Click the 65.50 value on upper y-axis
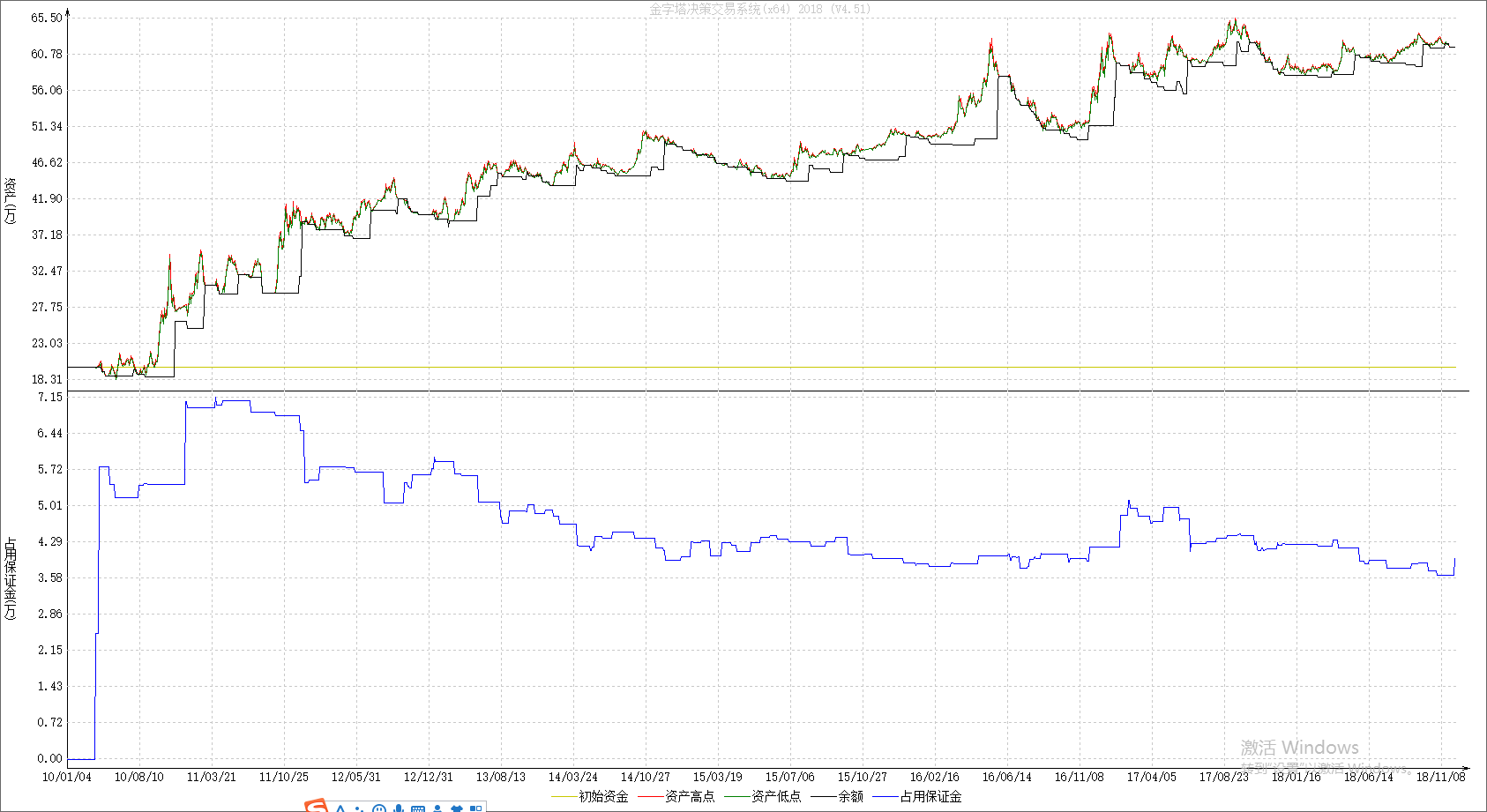The image size is (1487, 812). pyautogui.click(x=47, y=18)
